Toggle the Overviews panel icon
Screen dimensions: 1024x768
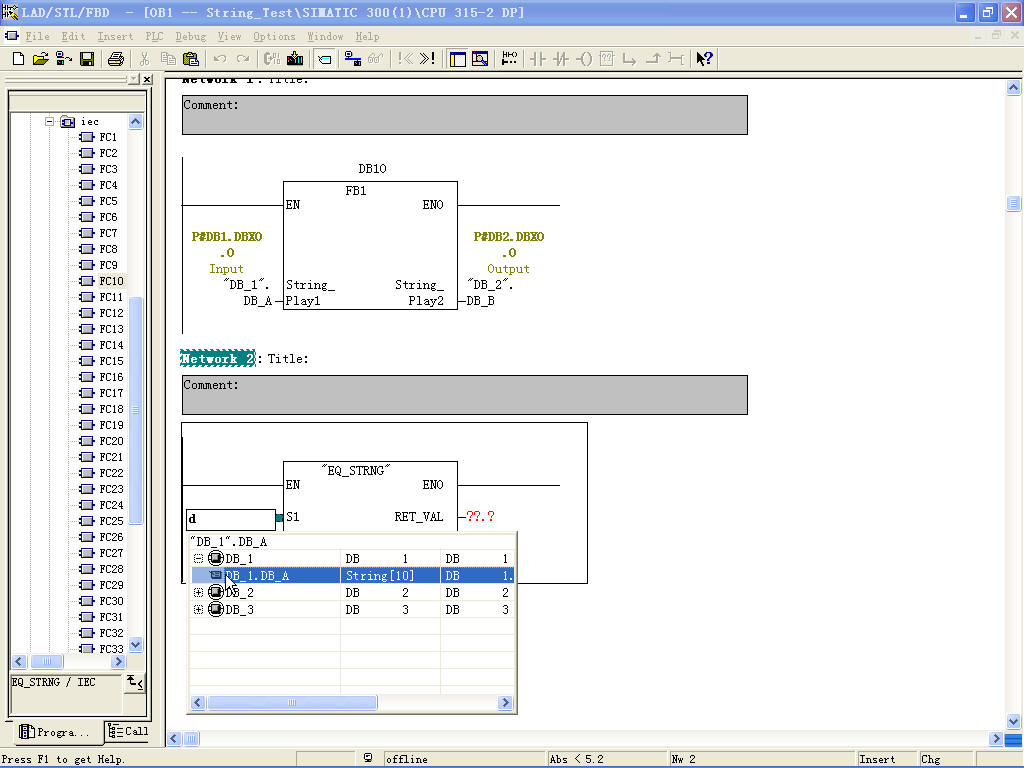(458, 59)
